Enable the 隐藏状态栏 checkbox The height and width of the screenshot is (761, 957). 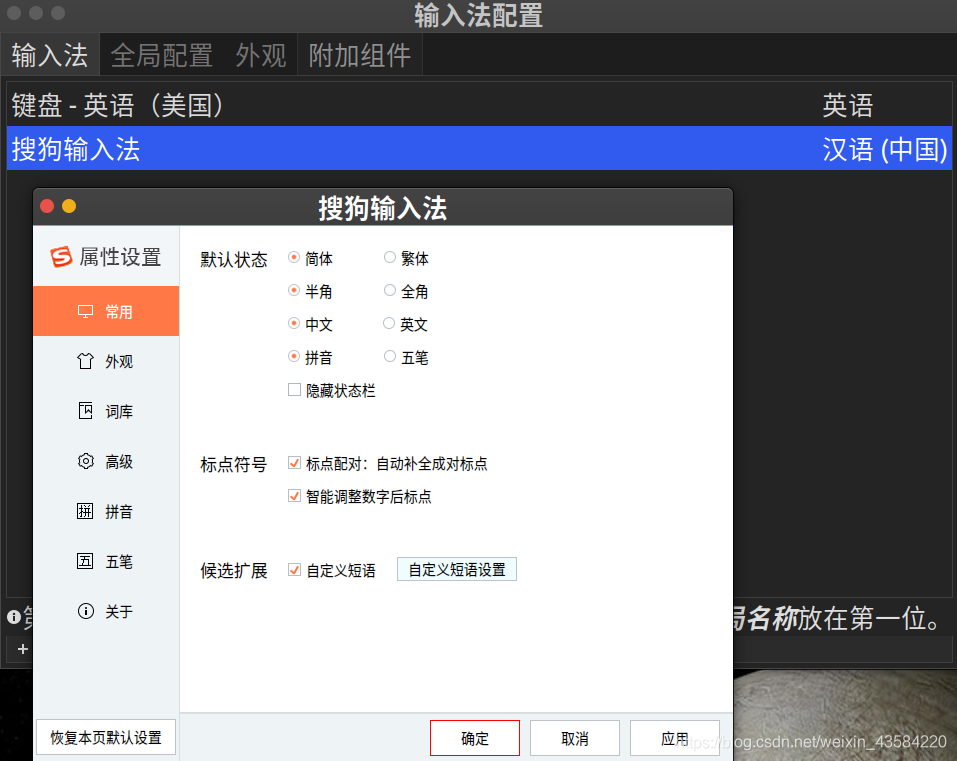point(294,390)
